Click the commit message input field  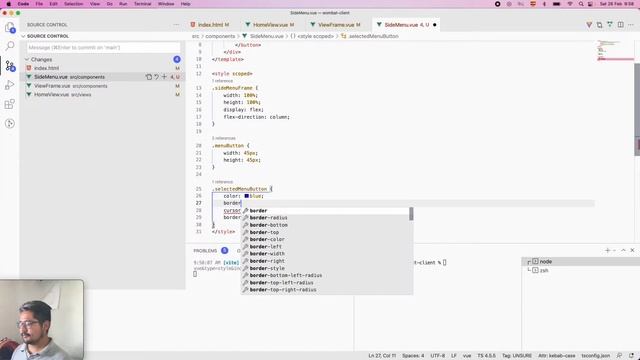click(103, 47)
